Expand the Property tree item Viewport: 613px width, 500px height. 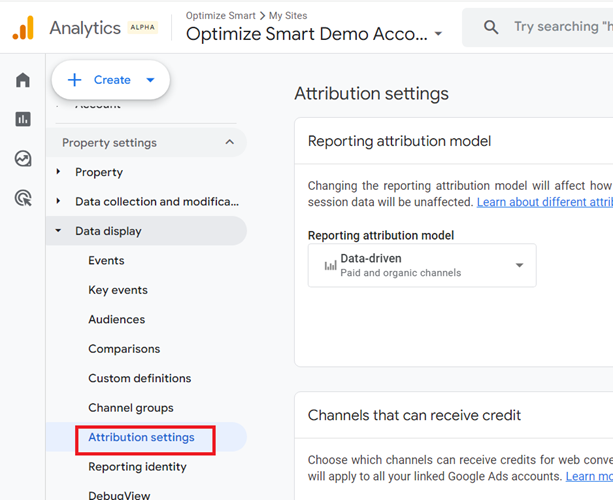58,171
